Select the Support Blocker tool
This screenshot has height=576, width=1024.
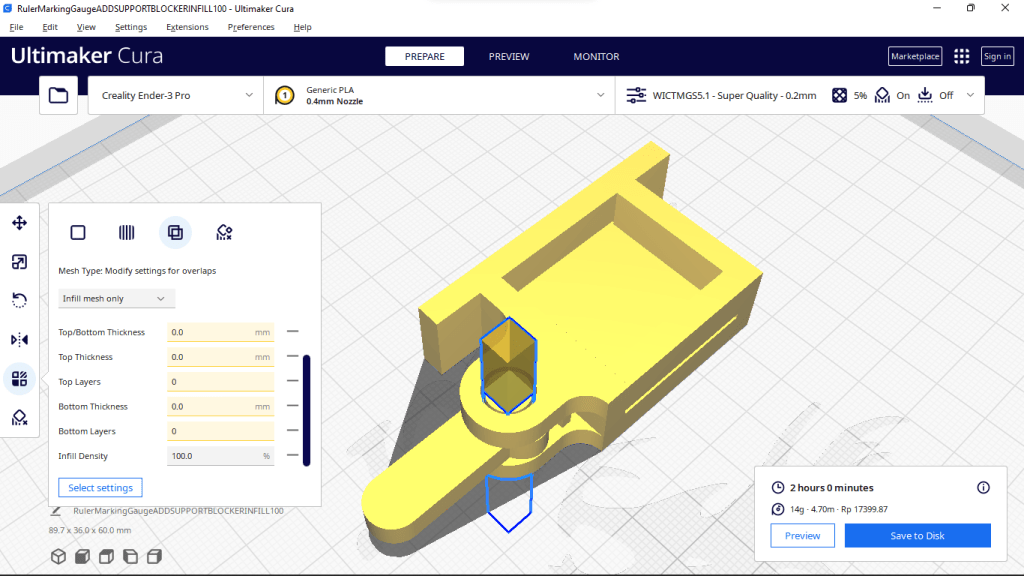click(20, 417)
